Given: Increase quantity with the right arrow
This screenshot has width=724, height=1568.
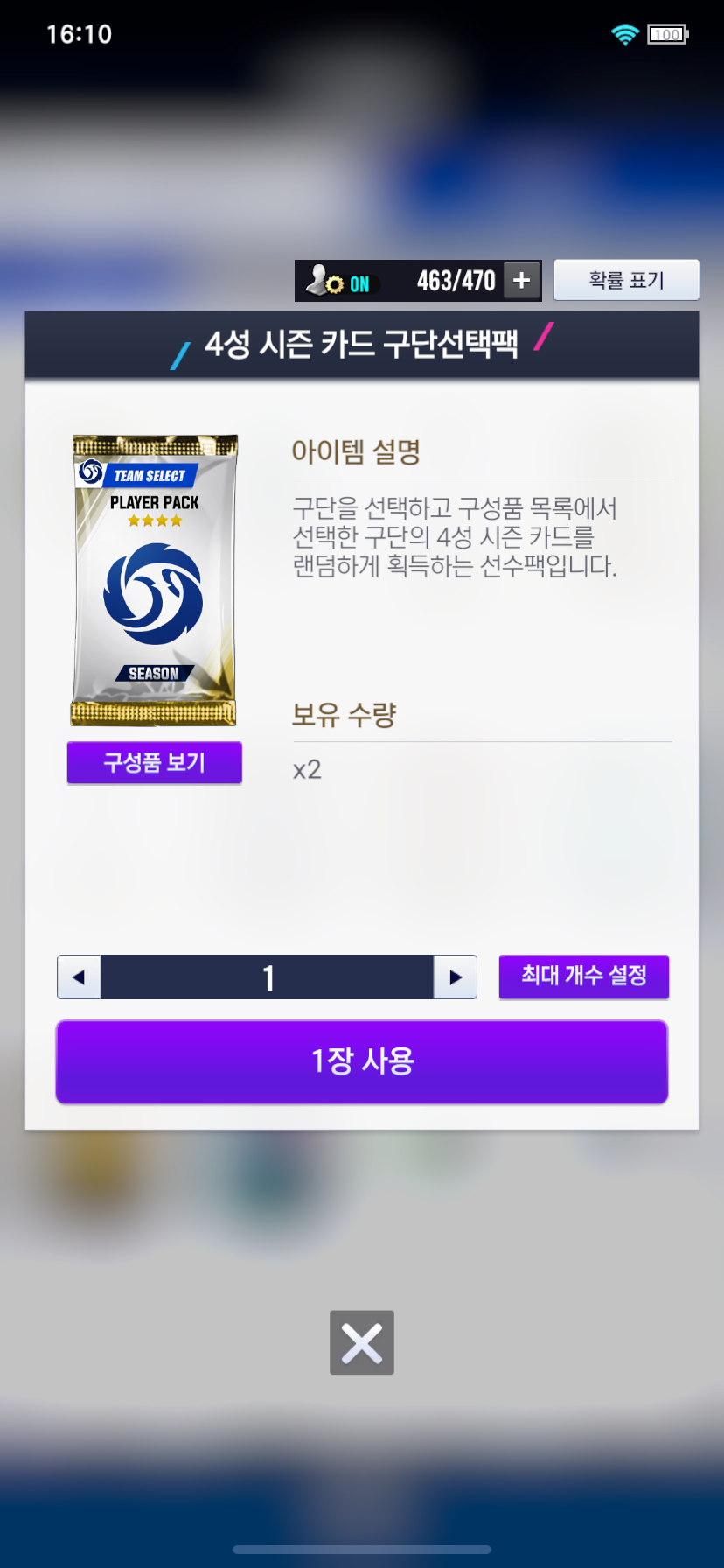Looking at the screenshot, I should (455, 977).
